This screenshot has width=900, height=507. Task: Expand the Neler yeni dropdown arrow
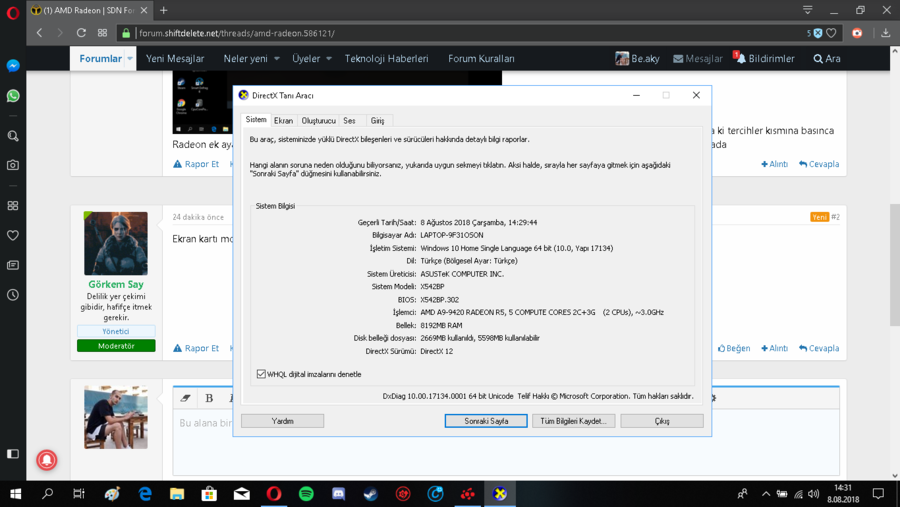(x=277, y=59)
